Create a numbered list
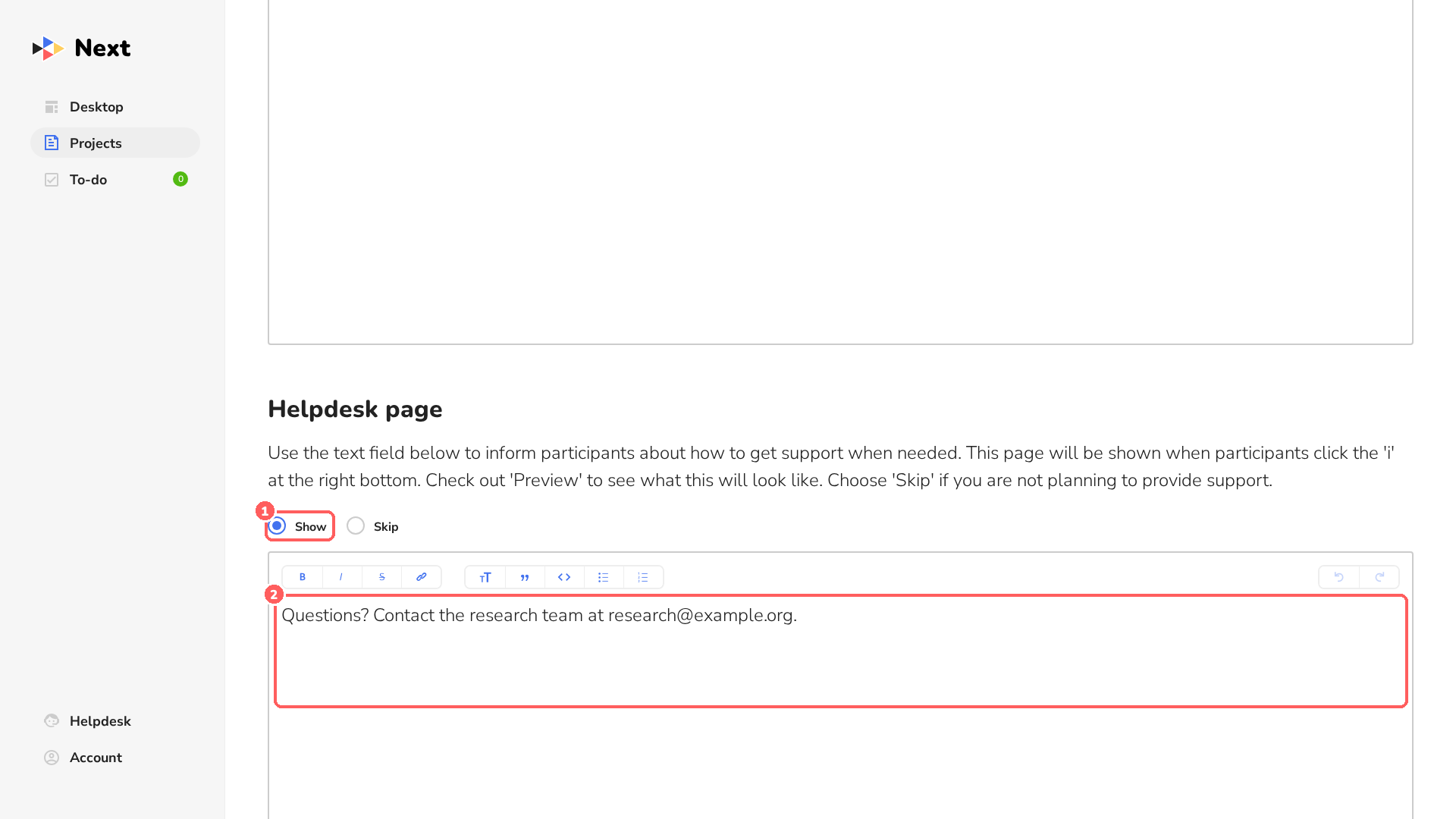Screen dimensions: 1456x819 pyautogui.click(x=643, y=577)
